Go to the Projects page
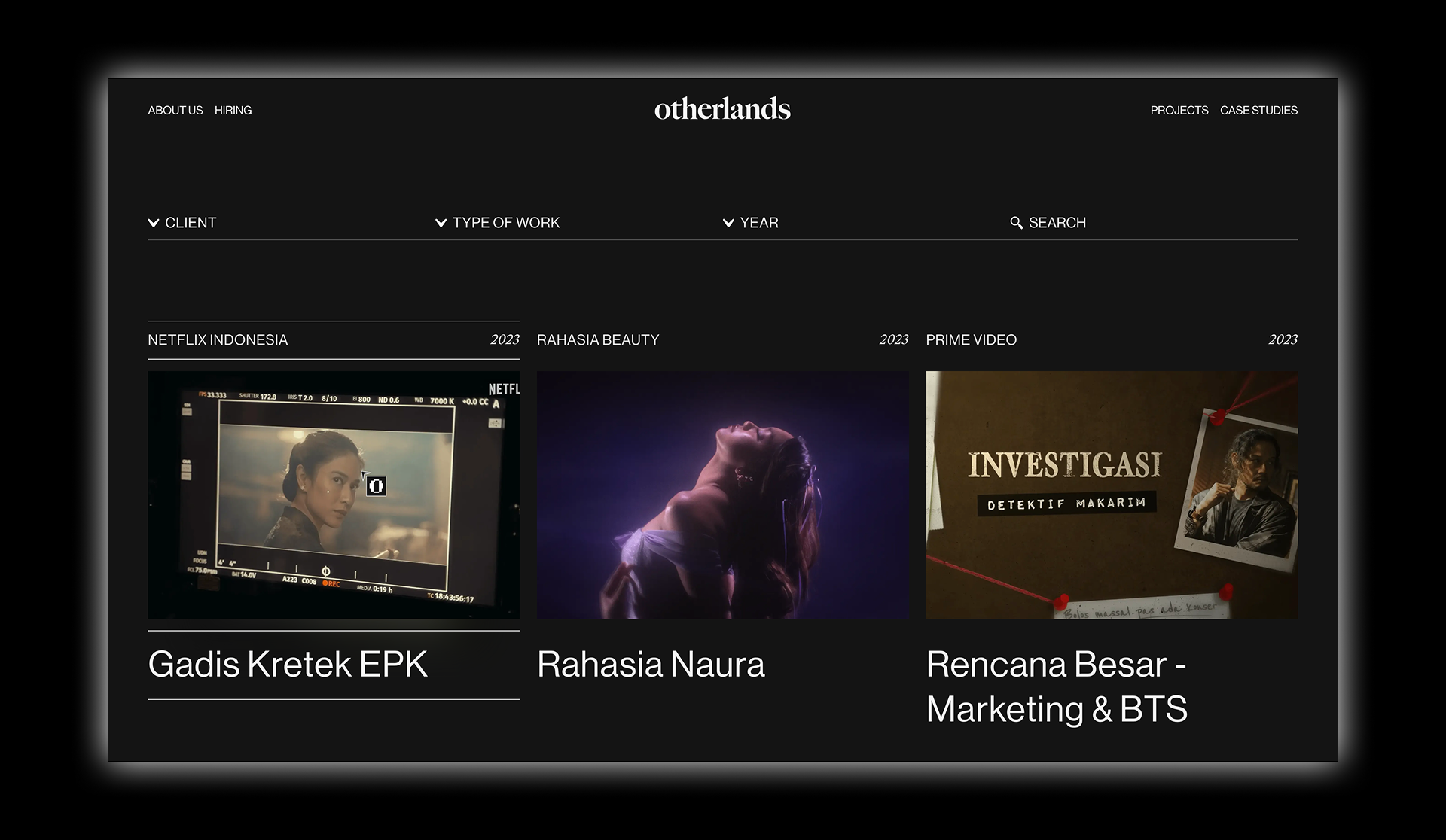This screenshot has height=840, width=1446. click(x=1179, y=111)
